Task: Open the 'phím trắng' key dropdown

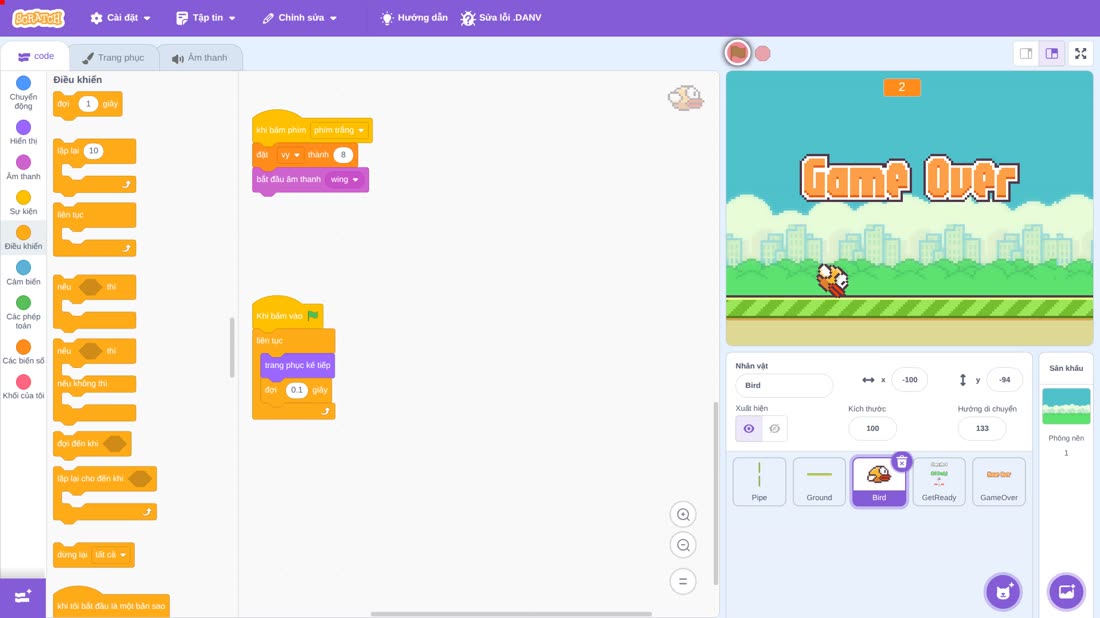Action: point(340,130)
